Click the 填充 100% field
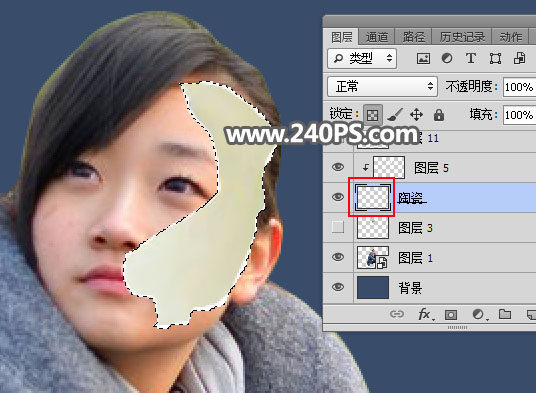 point(519,115)
